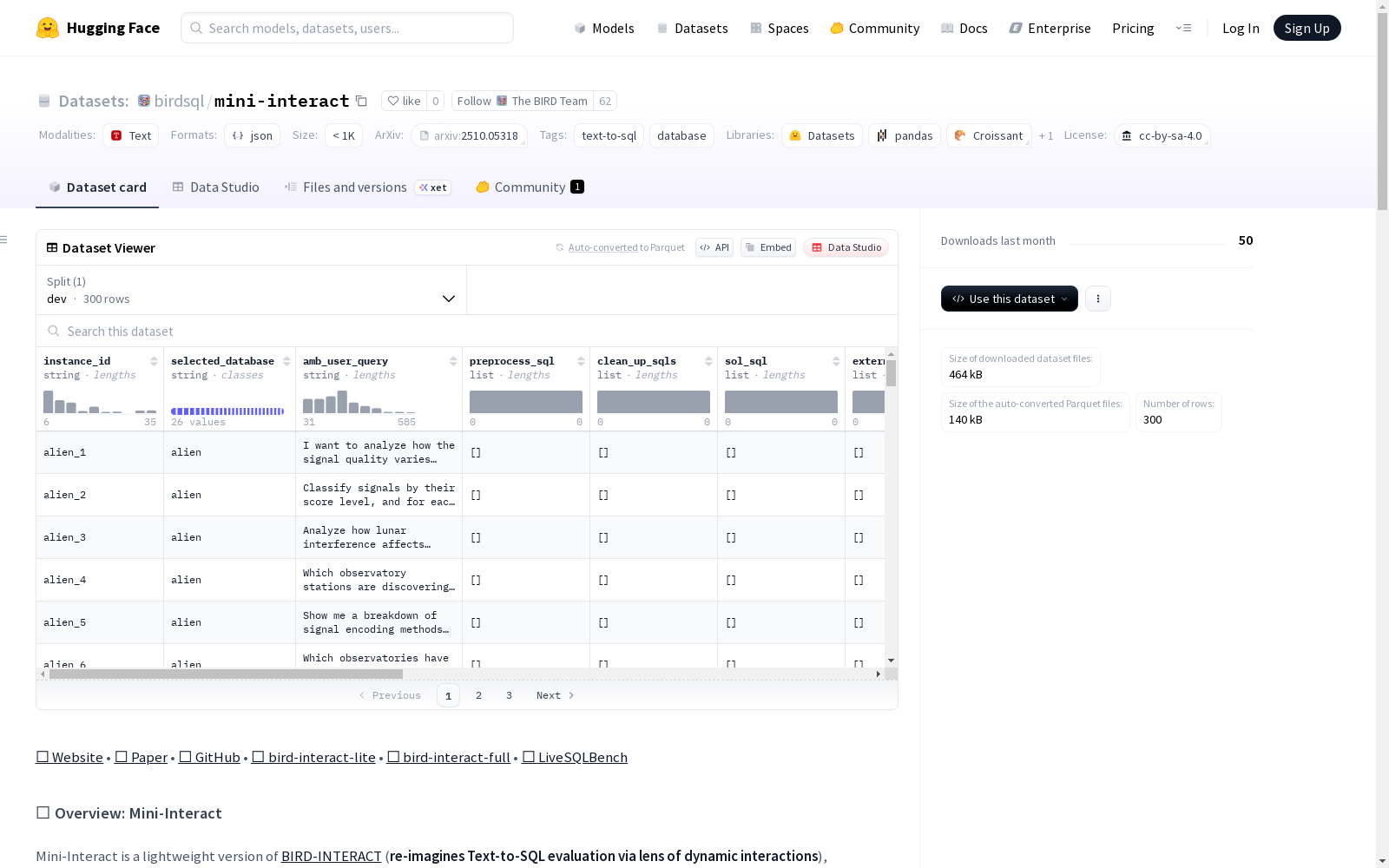1389x868 pixels.
Task: Click Next in the viewer pagination
Action: (x=555, y=695)
